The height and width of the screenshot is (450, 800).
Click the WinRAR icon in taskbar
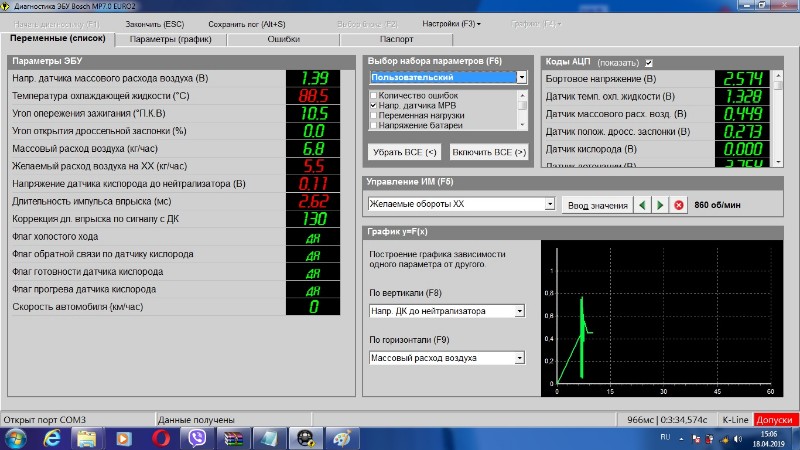pyautogui.click(x=233, y=438)
